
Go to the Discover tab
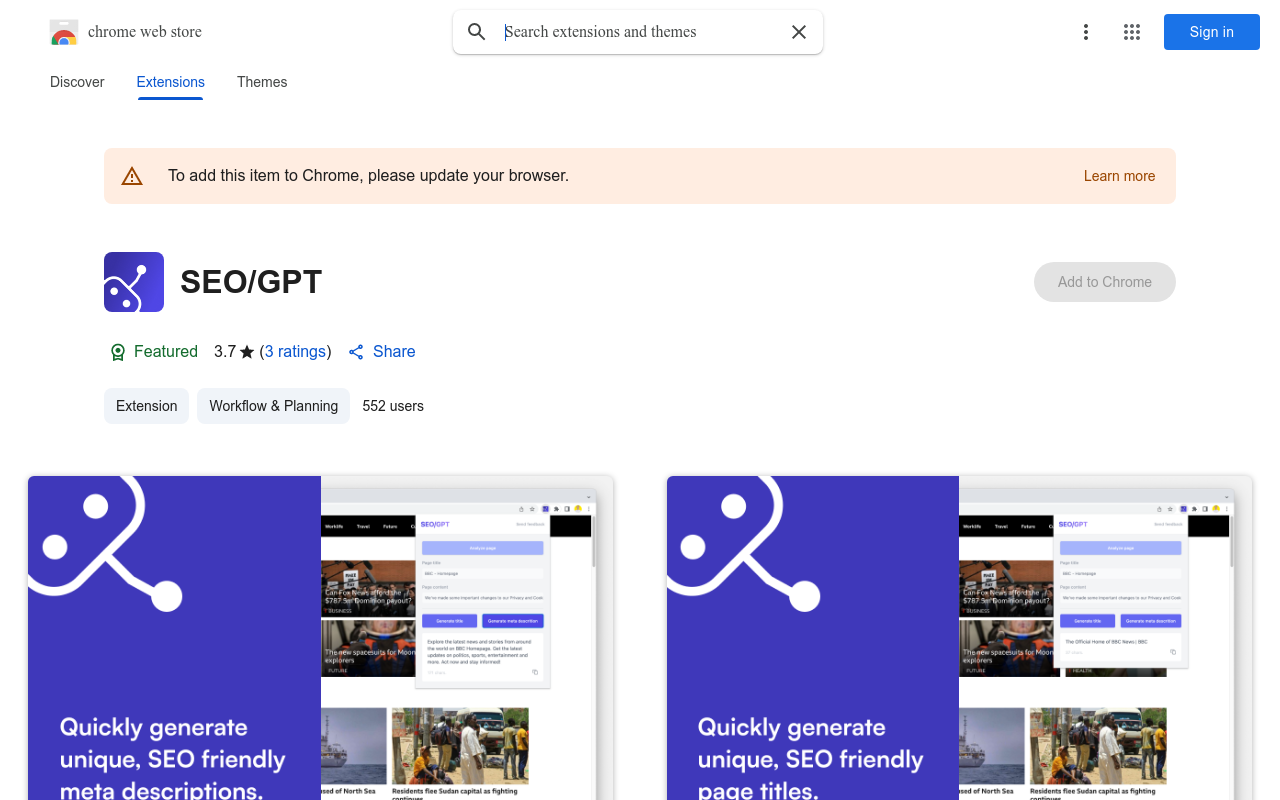point(77,82)
